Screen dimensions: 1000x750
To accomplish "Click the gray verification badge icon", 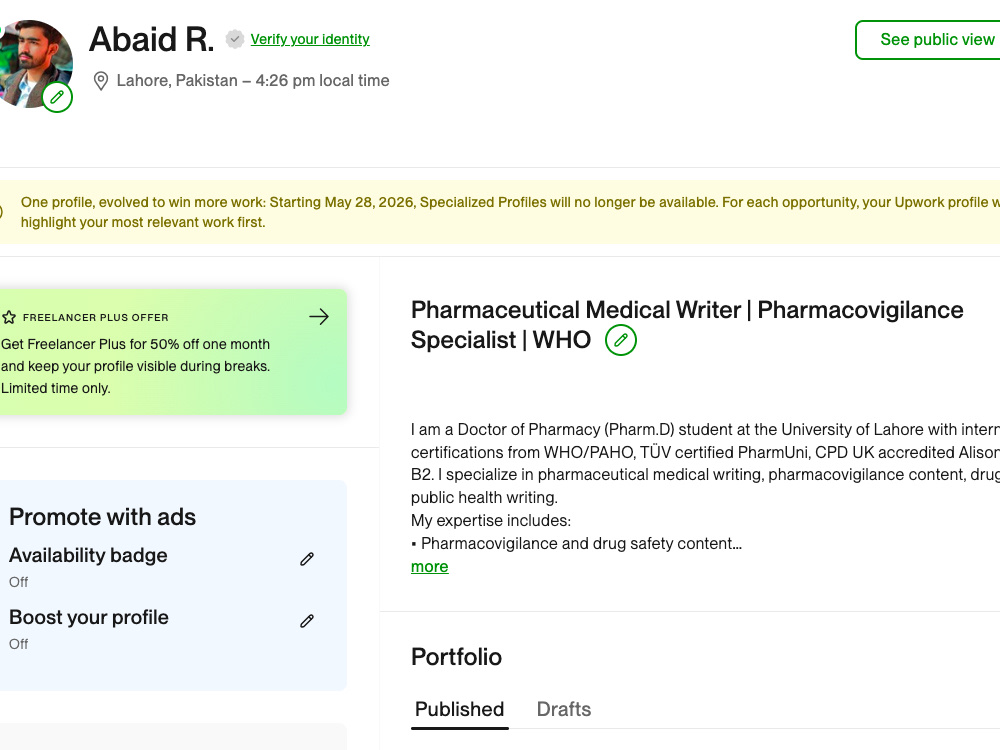I will tap(235, 40).
